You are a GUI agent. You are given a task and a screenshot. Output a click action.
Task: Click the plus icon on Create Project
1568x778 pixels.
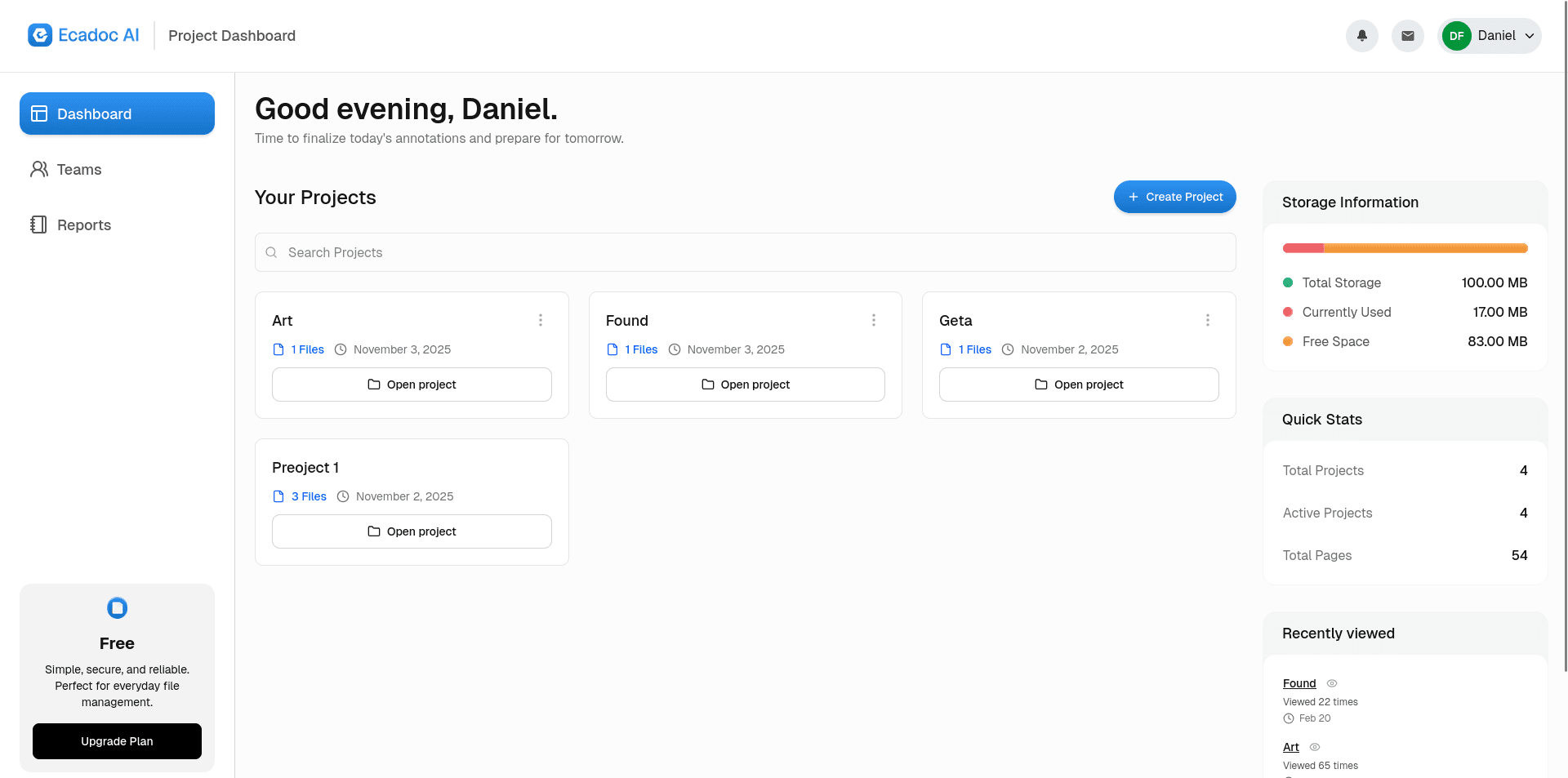(1134, 197)
